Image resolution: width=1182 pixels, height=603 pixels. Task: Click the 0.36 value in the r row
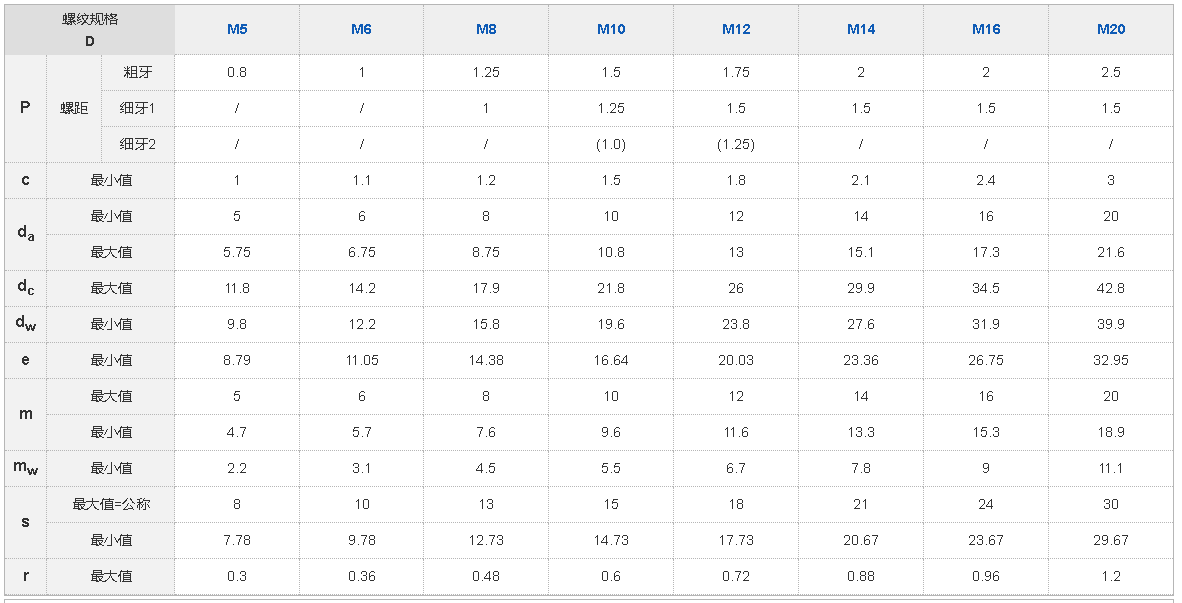pyautogui.click(x=361, y=576)
